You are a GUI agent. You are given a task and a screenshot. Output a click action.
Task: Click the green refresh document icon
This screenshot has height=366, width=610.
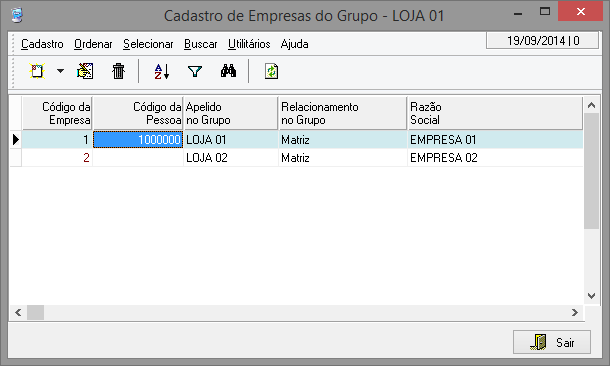pos(272,72)
